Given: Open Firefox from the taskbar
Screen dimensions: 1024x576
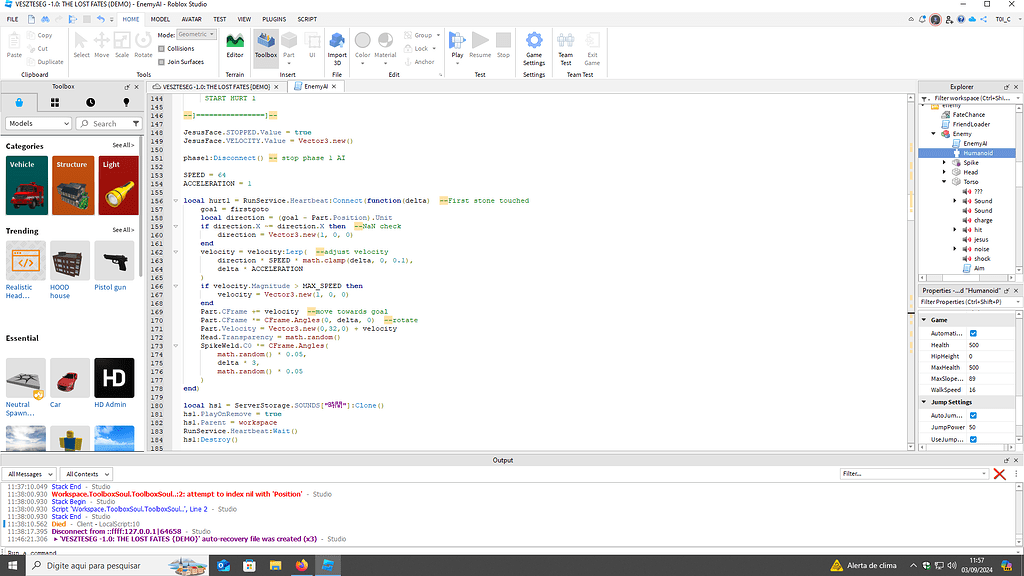Looking at the screenshot, I should coord(302,566).
